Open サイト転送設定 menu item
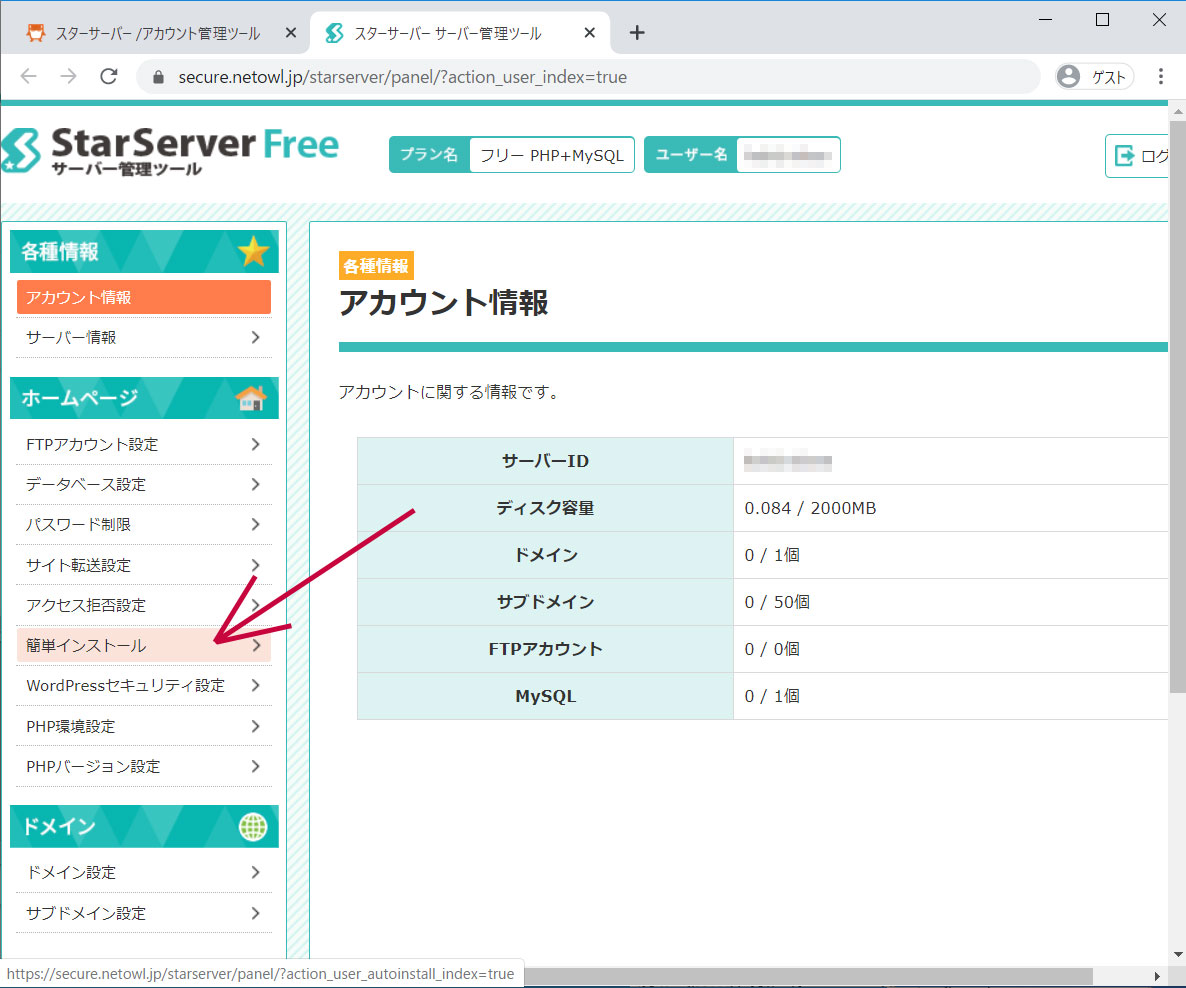 (144, 565)
